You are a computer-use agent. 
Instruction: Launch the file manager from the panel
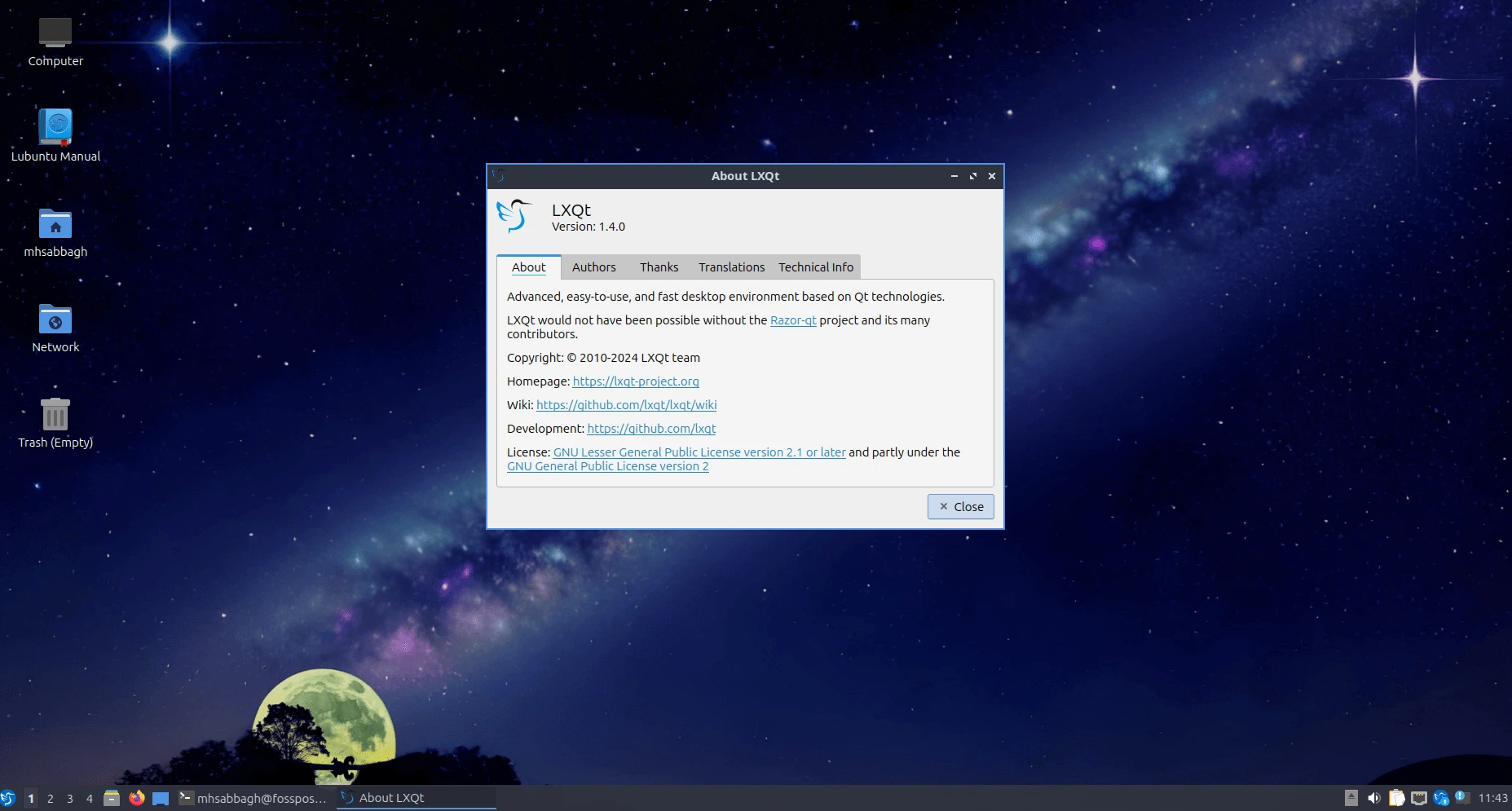tap(112, 798)
